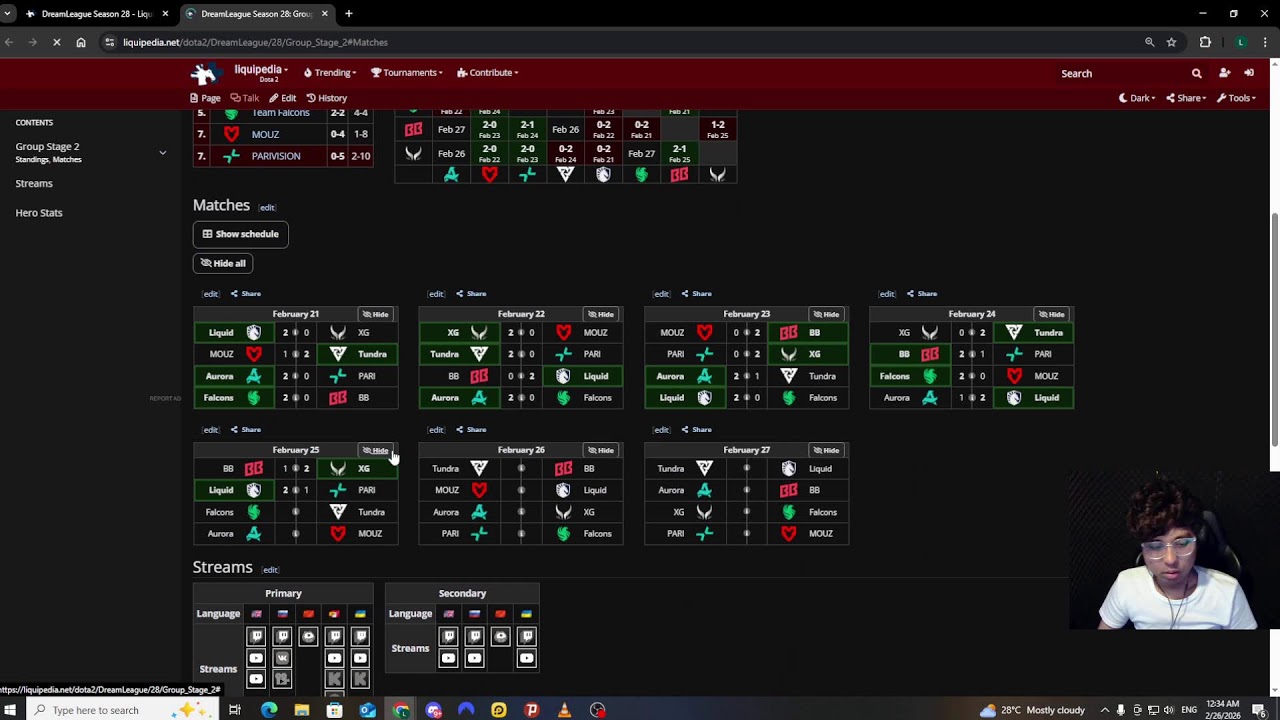The width and height of the screenshot is (1280, 720).
Task: Open the page Share dropdown in header
Action: (1188, 98)
